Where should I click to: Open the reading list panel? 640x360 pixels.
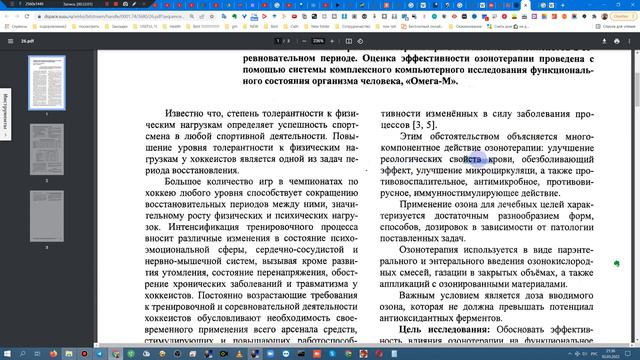(x=616, y=26)
